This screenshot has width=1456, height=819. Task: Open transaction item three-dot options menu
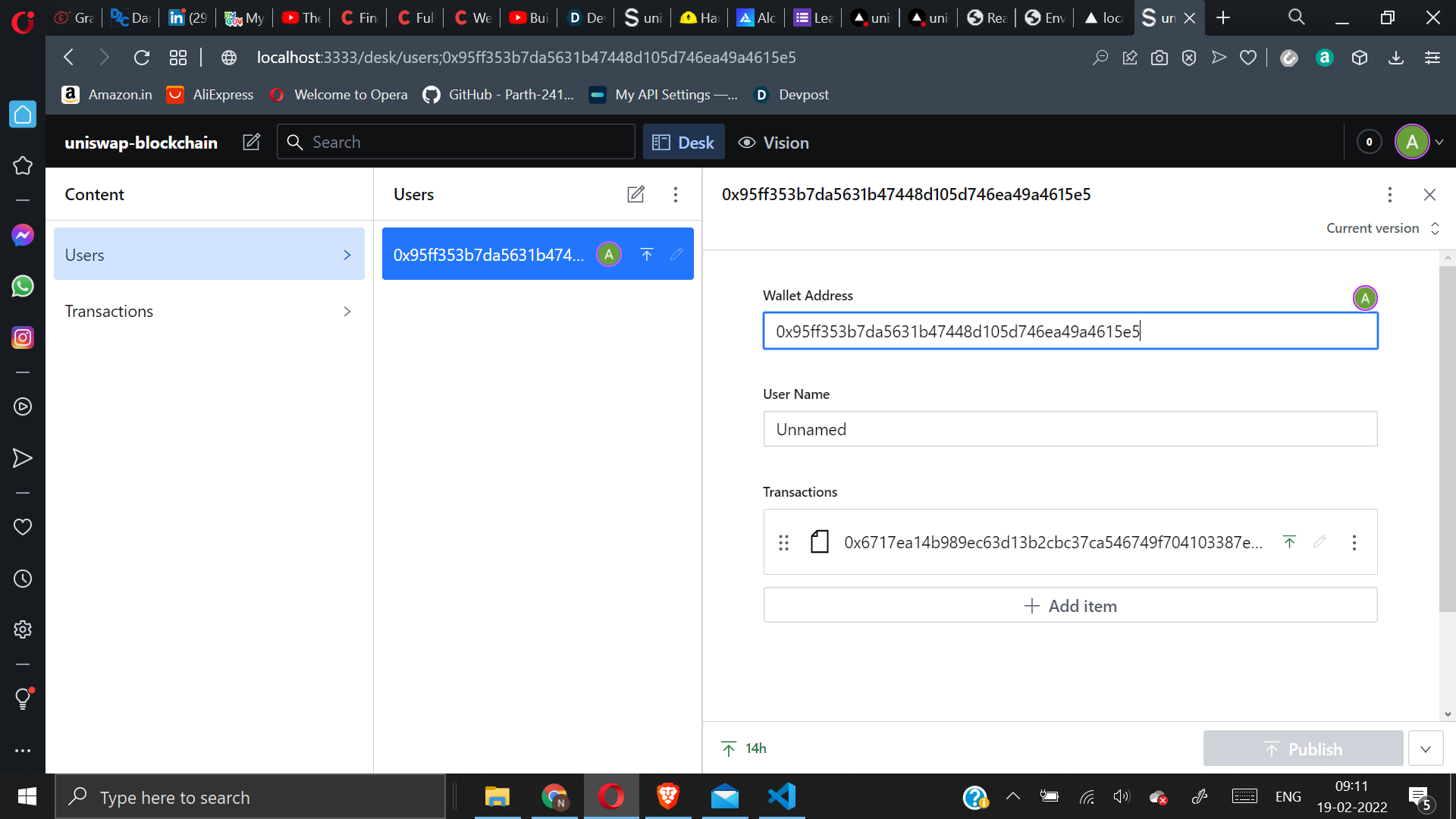(x=1354, y=542)
